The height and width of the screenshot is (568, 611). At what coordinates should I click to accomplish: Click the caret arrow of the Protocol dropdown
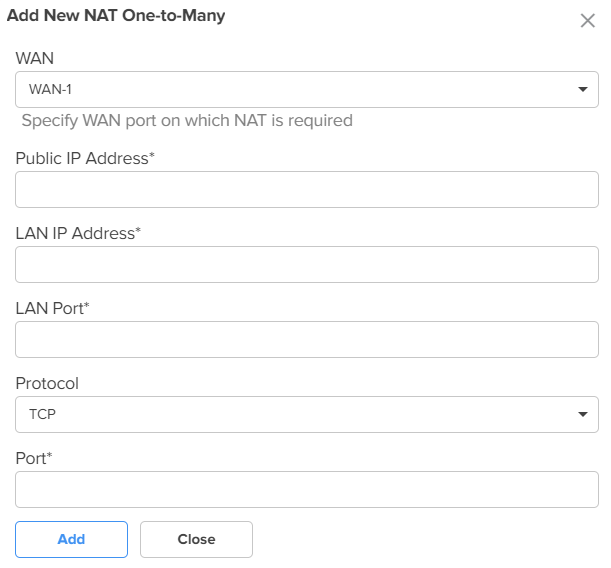[x=583, y=414]
